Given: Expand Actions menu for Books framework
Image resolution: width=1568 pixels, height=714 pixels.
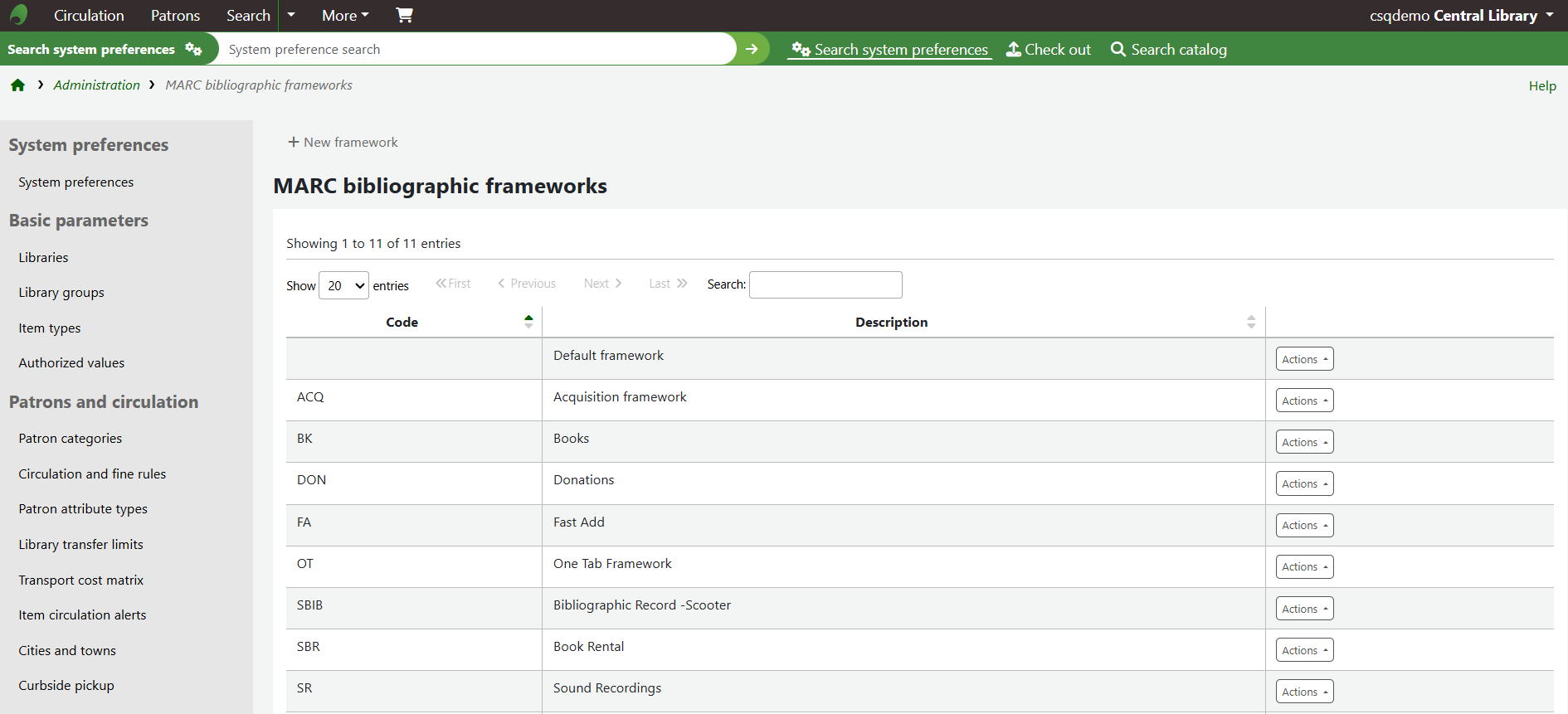Looking at the screenshot, I should click(1304, 442).
